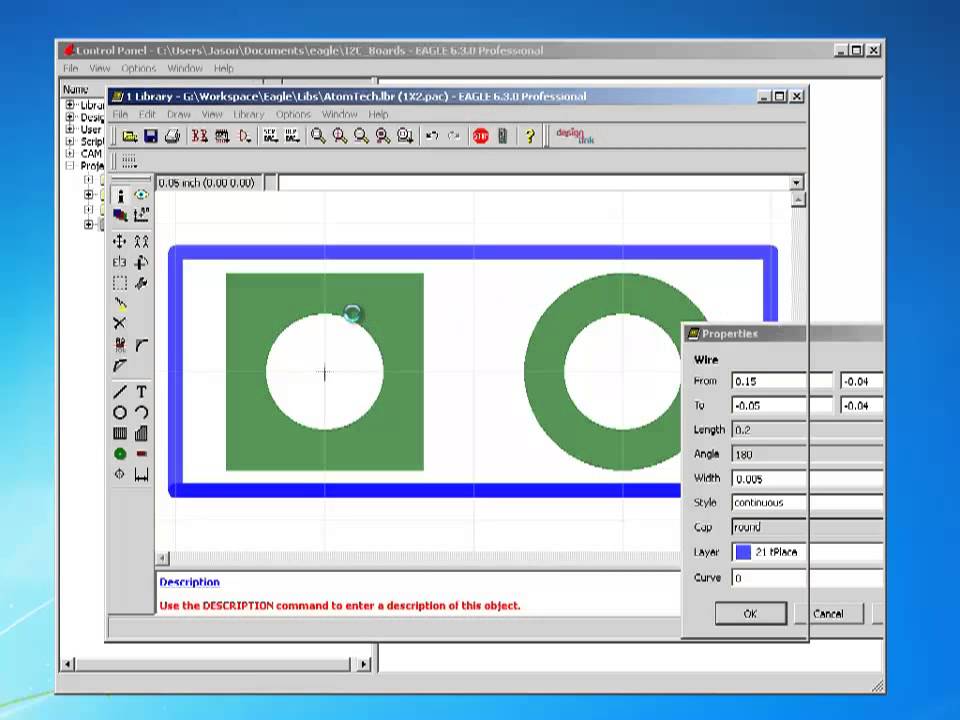Select the Wire line drawing tool
The width and height of the screenshot is (960, 720).
pos(120,392)
